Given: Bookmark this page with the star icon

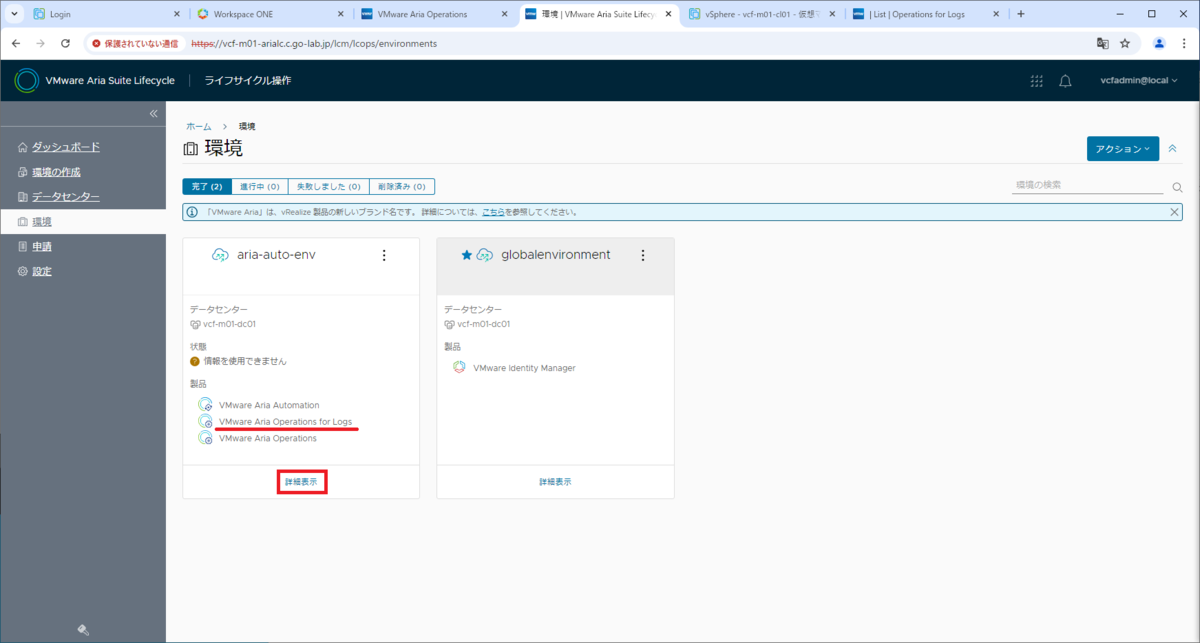Looking at the screenshot, I should pyautogui.click(x=1125, y=44).
